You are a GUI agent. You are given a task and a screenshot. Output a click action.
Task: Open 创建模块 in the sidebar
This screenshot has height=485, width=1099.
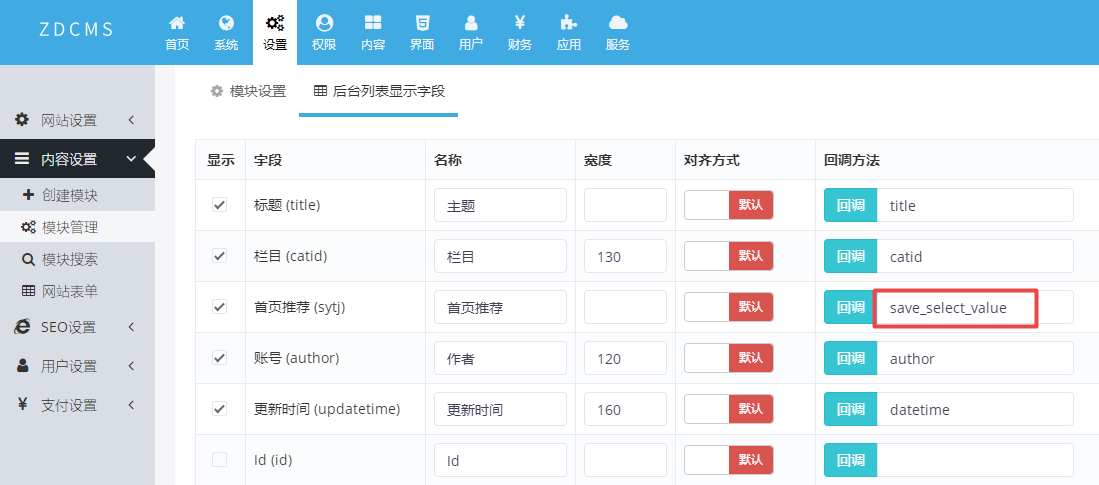77,196
